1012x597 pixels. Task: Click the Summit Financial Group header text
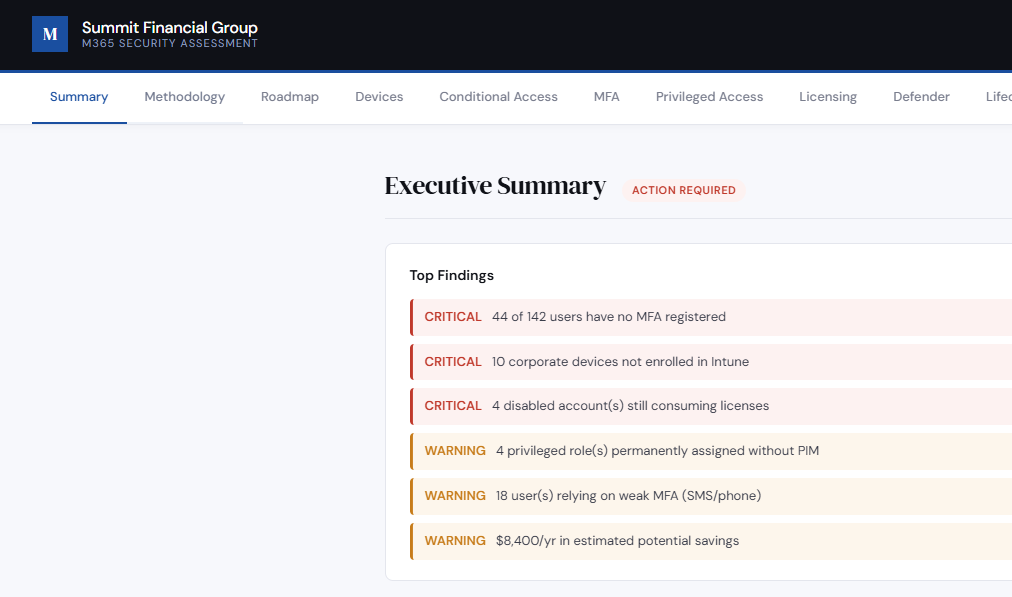[x=170, y=27]
